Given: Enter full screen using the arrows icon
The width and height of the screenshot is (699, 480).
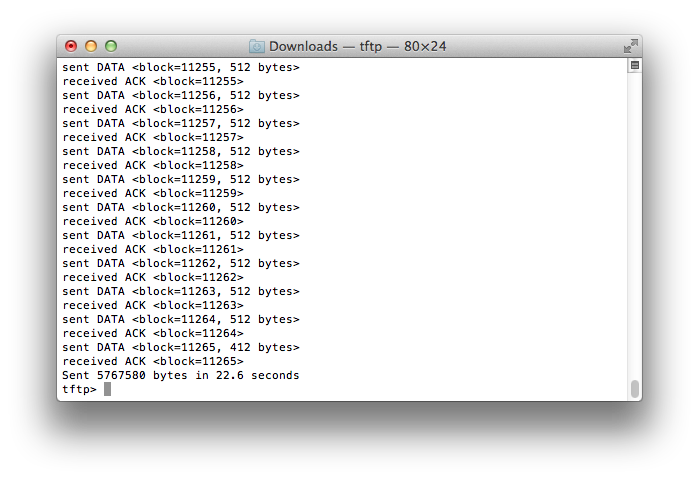Looking at the screenshot, I should (630, 45).
